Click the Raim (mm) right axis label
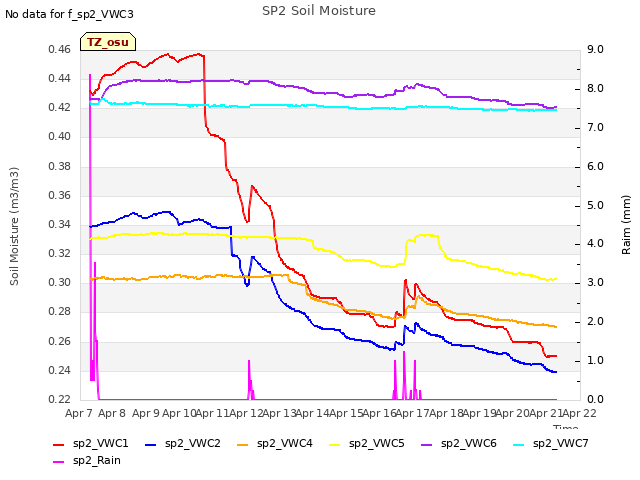The image size is (640, 480). [626, 225]
